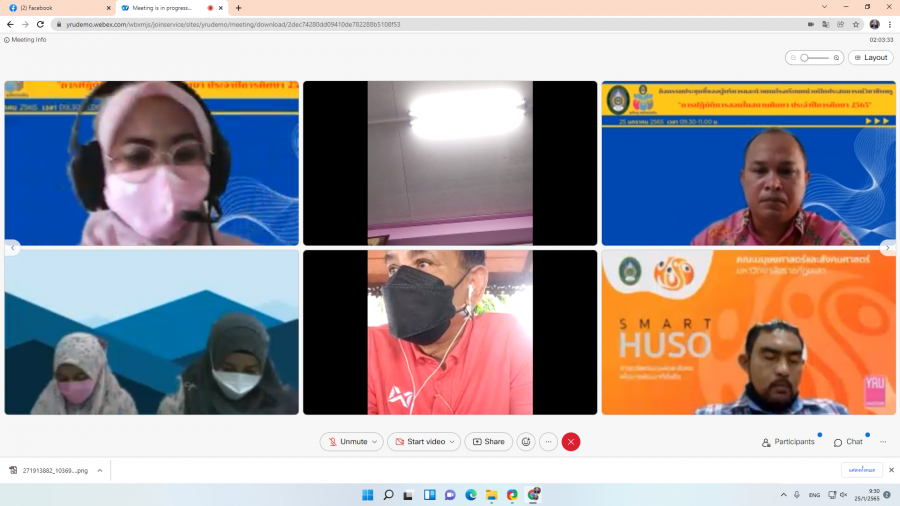Screen dimensions: 900x506
Task: Click the zoom in magnifier icon
Action: [836, 58]
